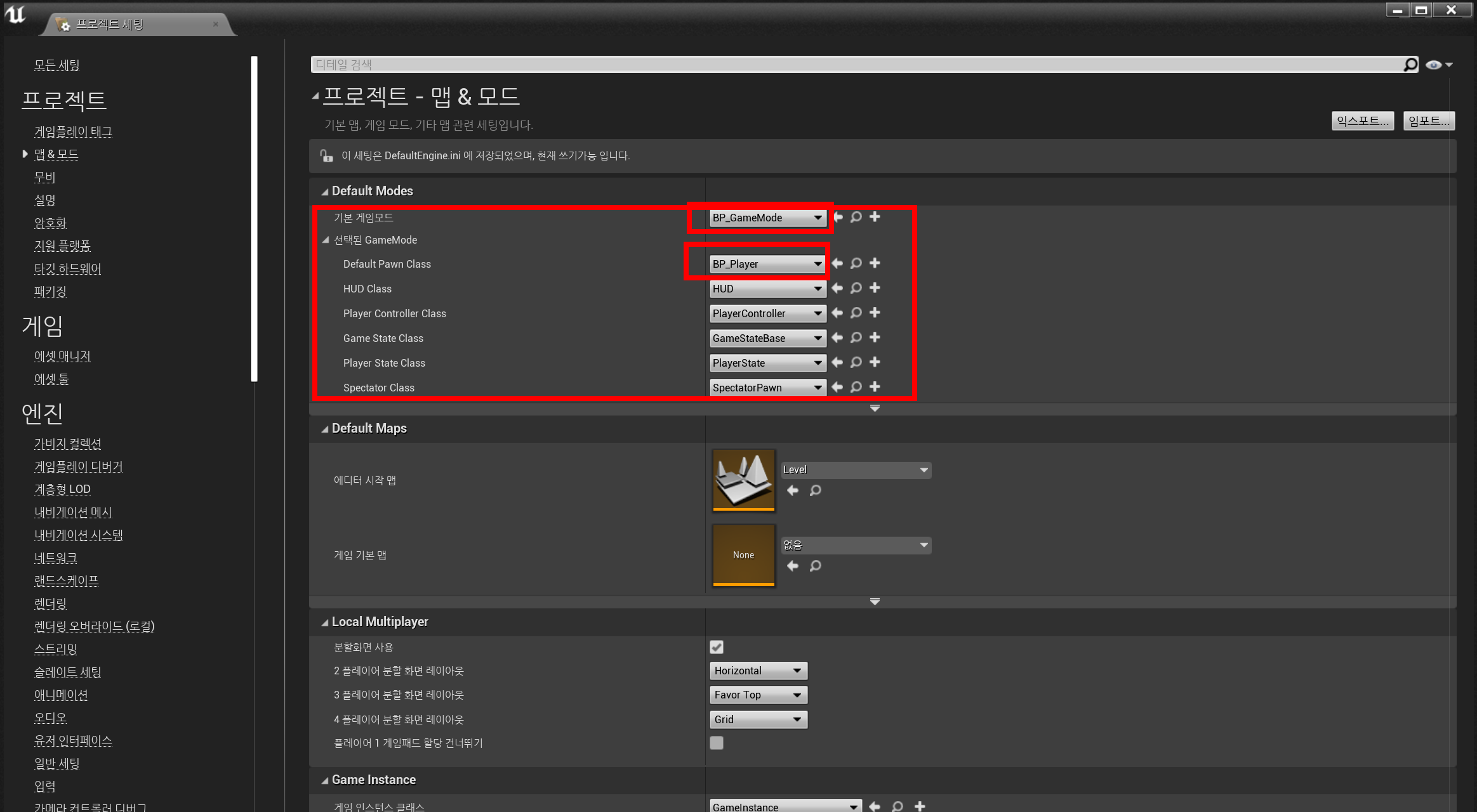Open HUD Class dropdown

[x=767, y=289]
